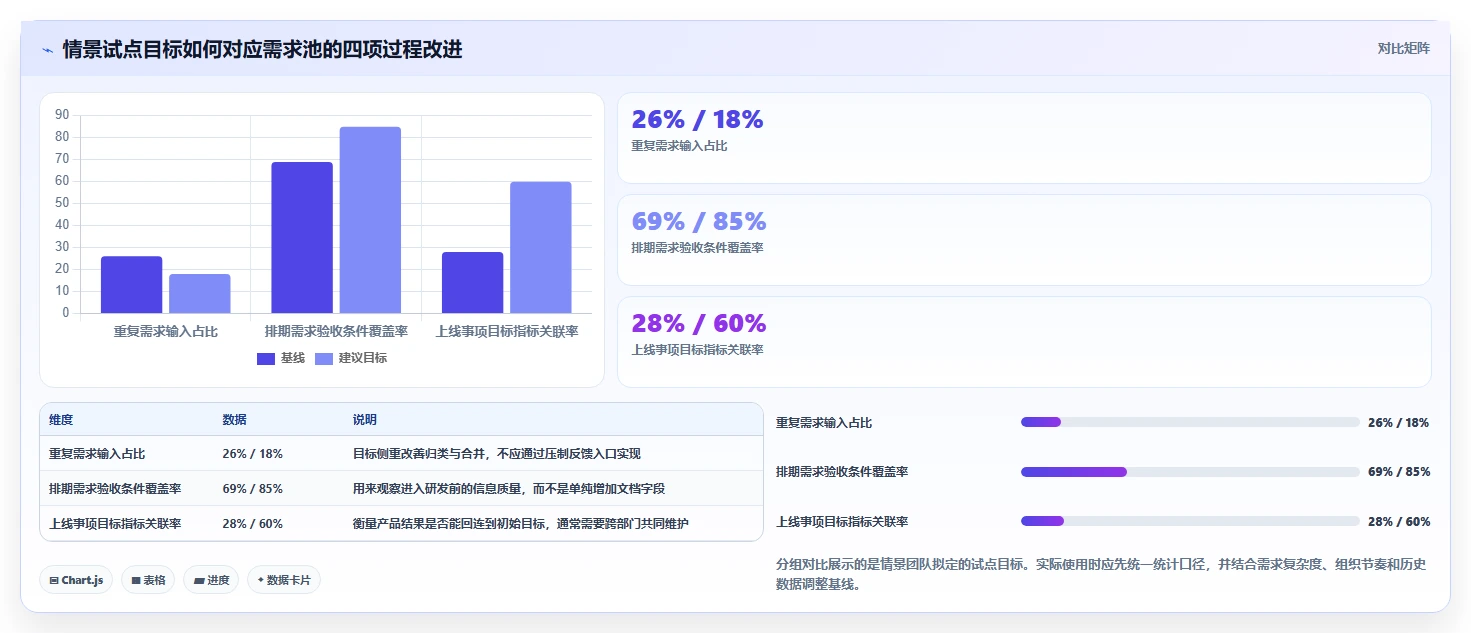
Task: Click the 对比矩阵 label in header
Action: pyautogui.click(x=1403, y=48)
